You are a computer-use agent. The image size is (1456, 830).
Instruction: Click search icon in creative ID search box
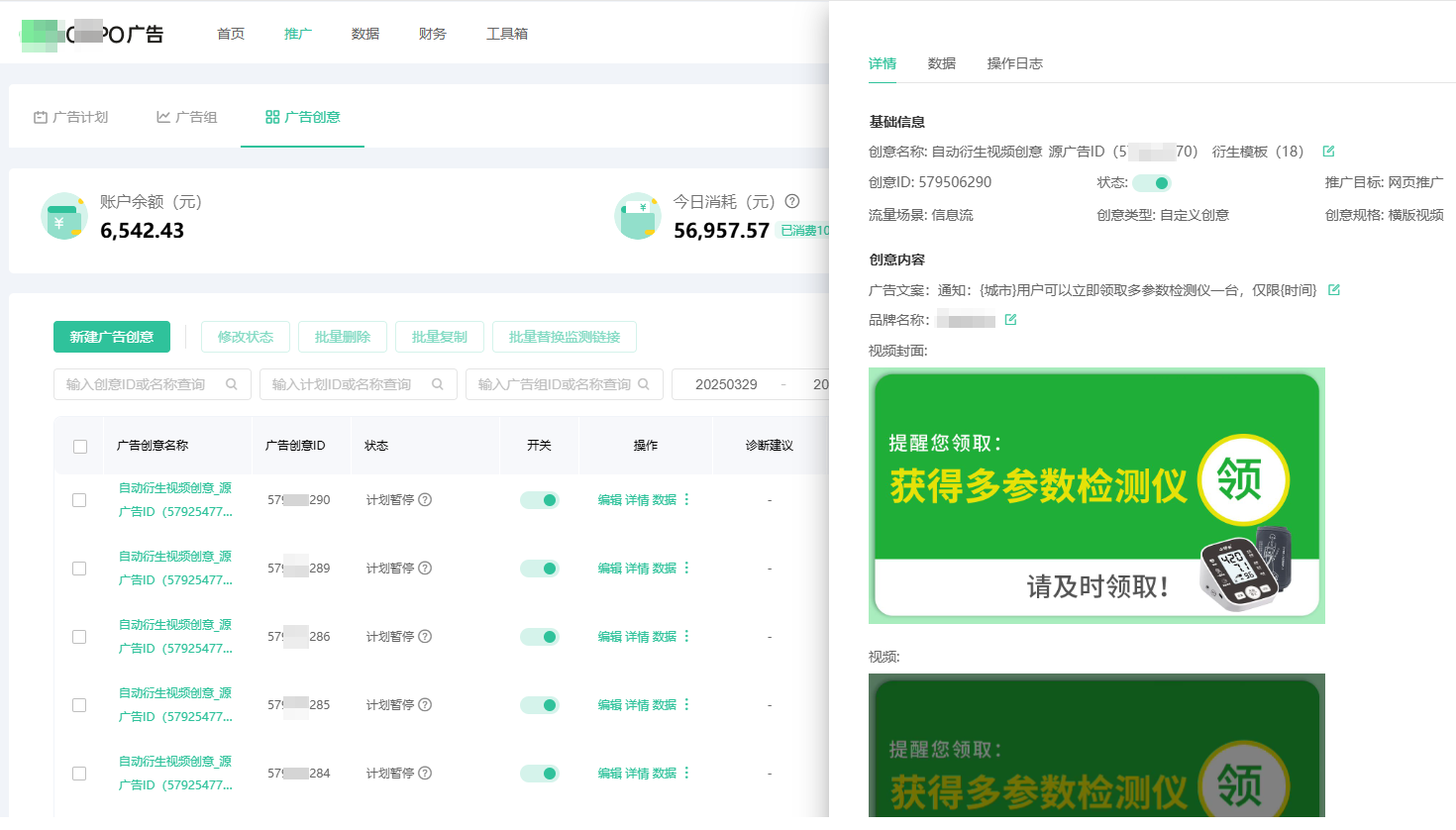232,384
